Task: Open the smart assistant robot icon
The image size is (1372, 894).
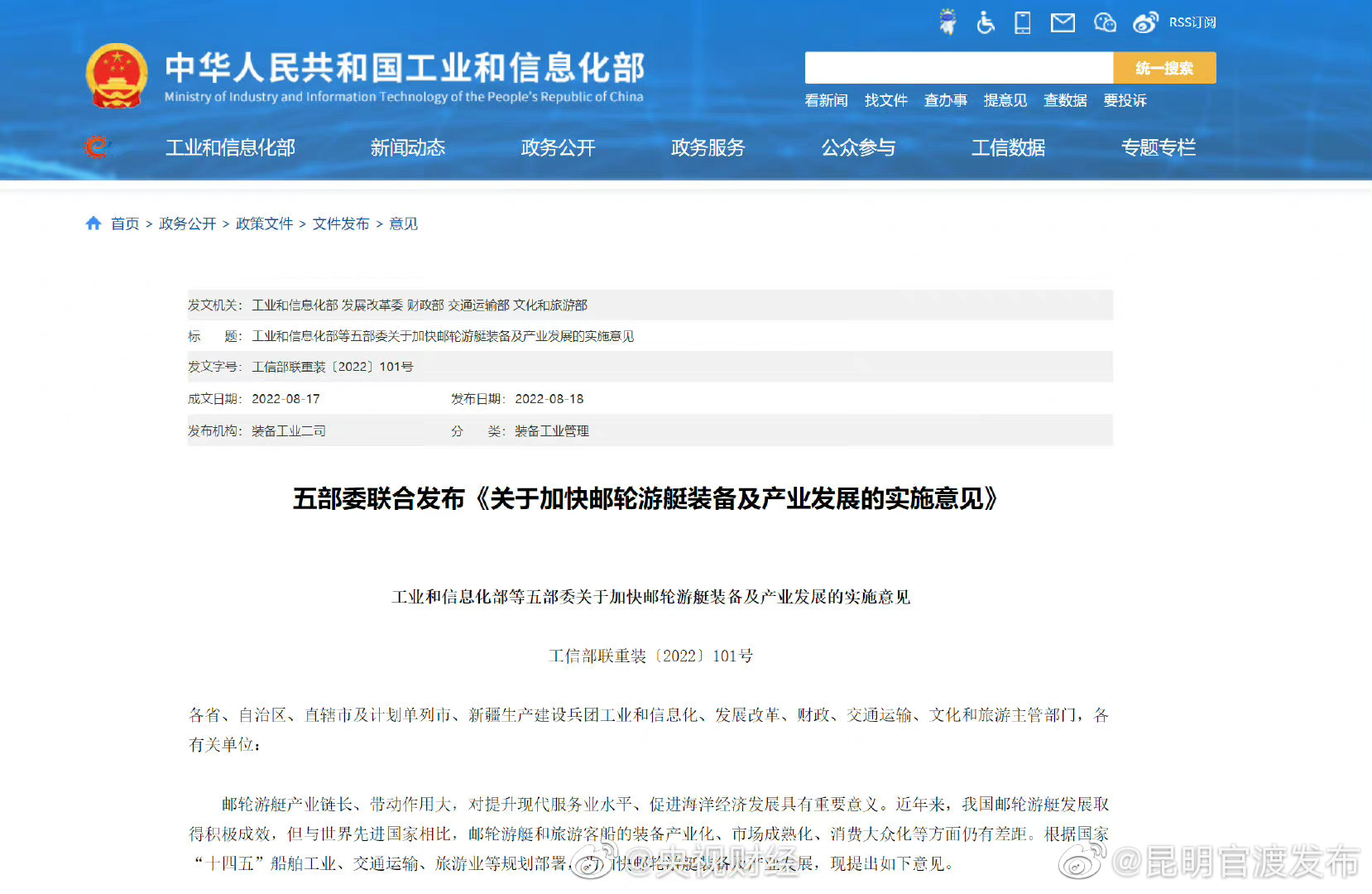Action: tap(948, 22)
